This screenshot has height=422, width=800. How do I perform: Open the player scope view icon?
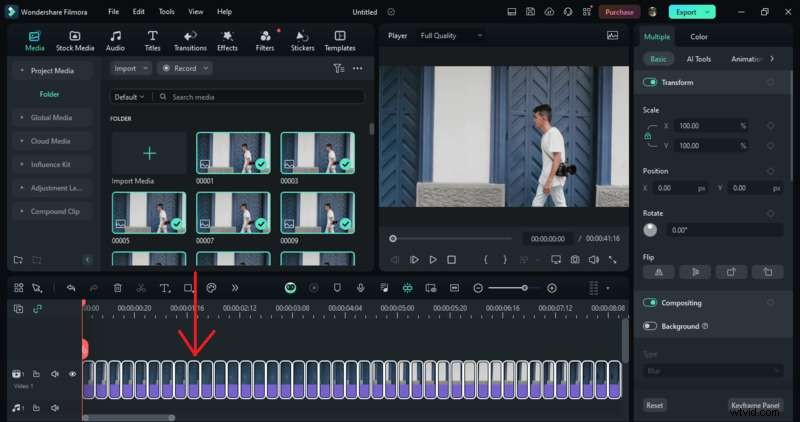612,35
